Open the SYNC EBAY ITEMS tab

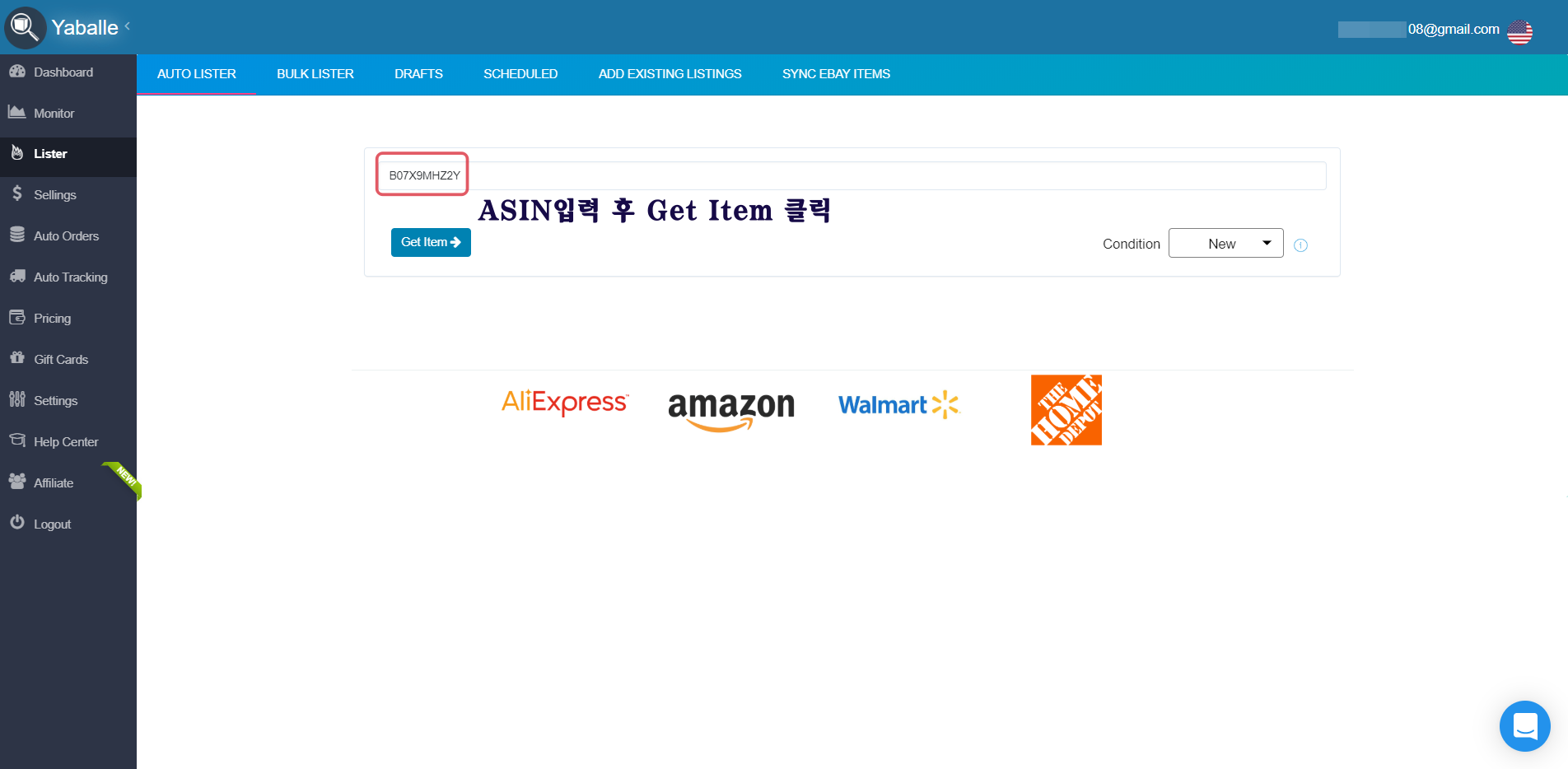coord(836,74)
